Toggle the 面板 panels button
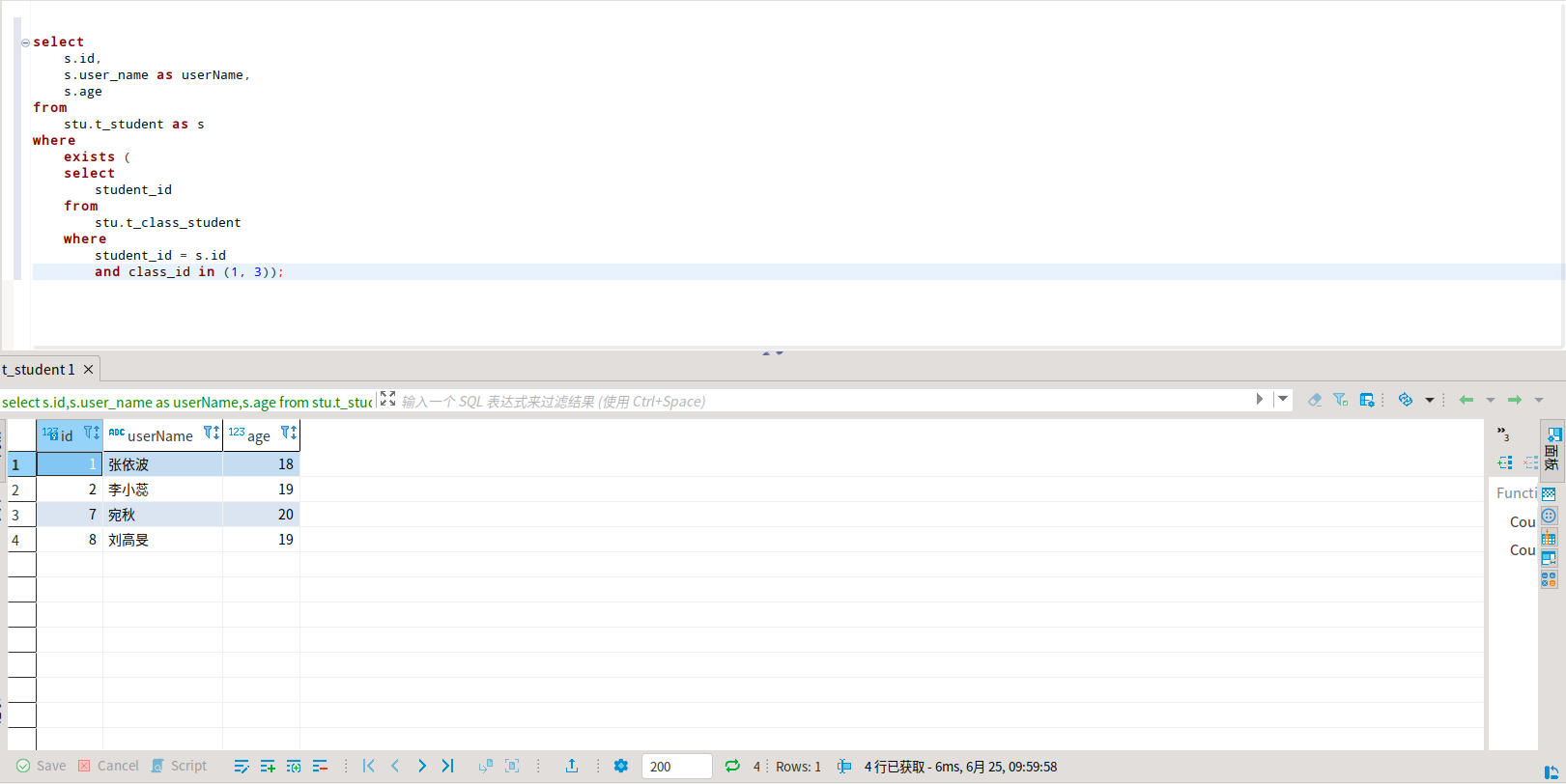This screenshot has height=784, width=1566. click(x=1552, y=449)
